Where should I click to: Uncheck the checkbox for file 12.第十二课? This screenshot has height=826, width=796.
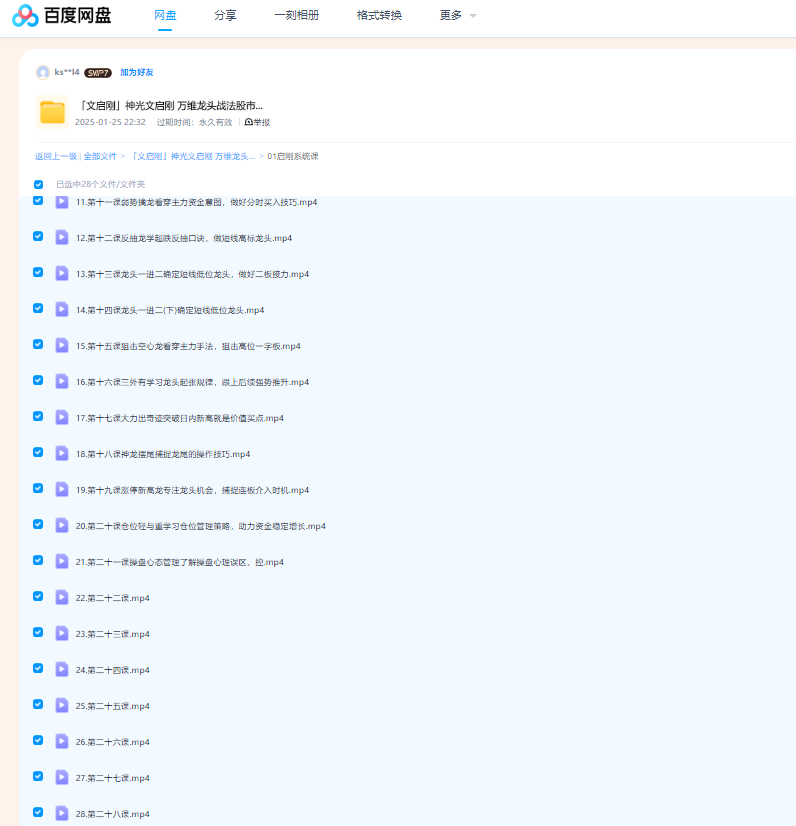pos(38,236)
